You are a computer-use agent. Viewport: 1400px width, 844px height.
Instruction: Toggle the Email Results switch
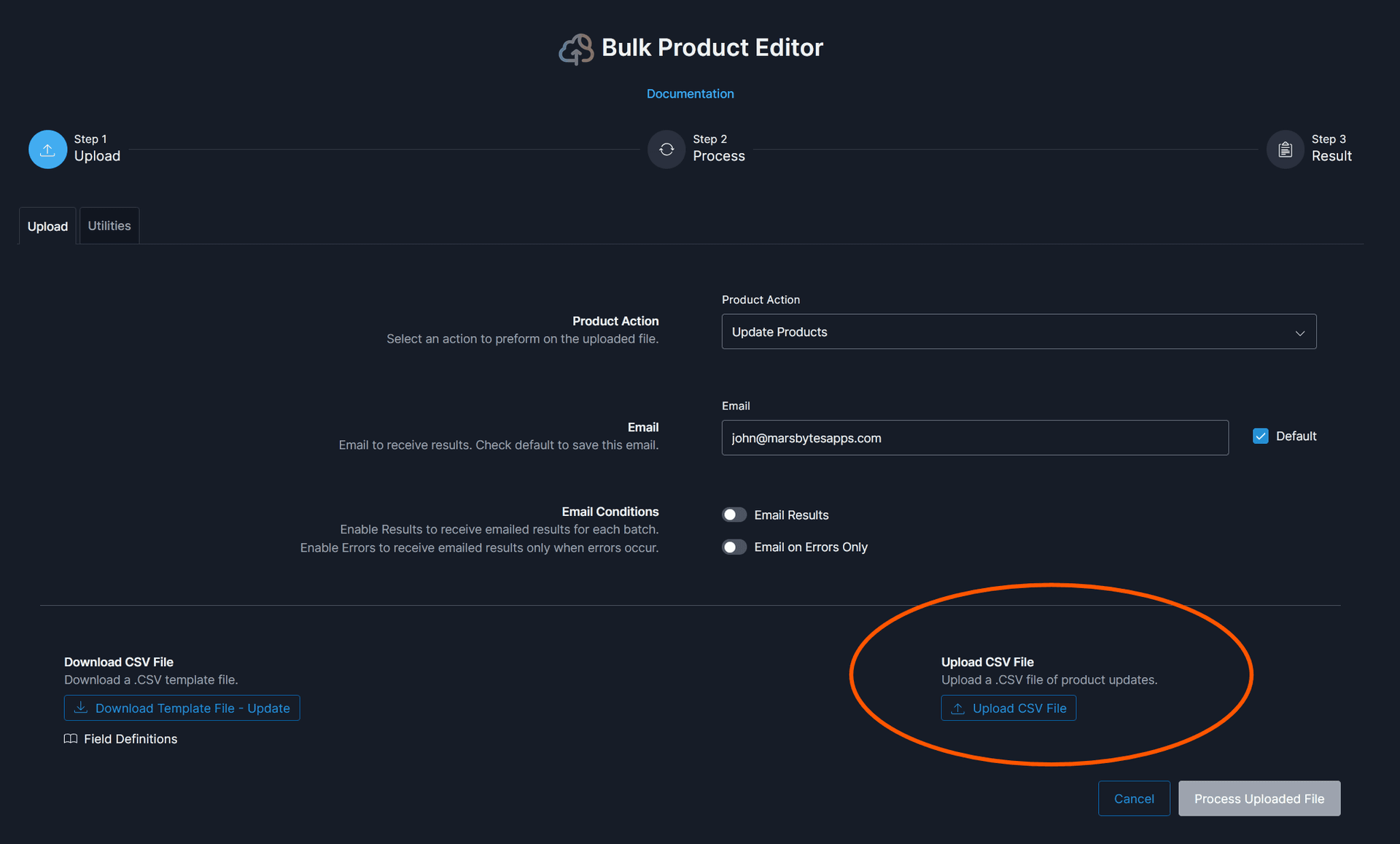point(734,515)
